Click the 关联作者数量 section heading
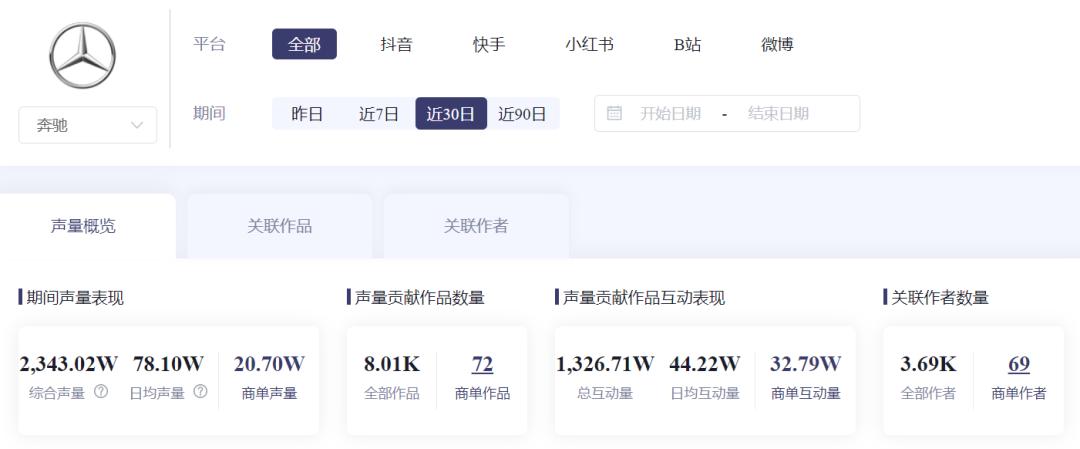Screen dimensions: 1080x449 [x=940, y=297]
